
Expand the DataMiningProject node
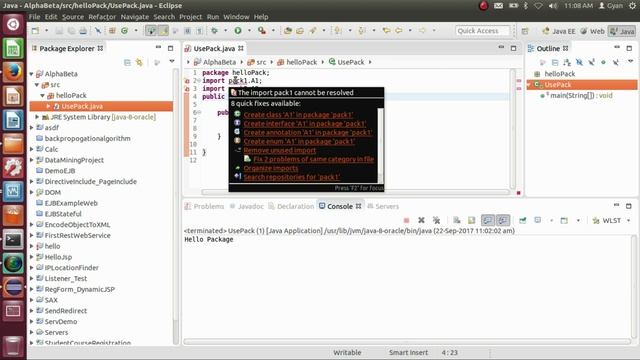pos(31,160)
